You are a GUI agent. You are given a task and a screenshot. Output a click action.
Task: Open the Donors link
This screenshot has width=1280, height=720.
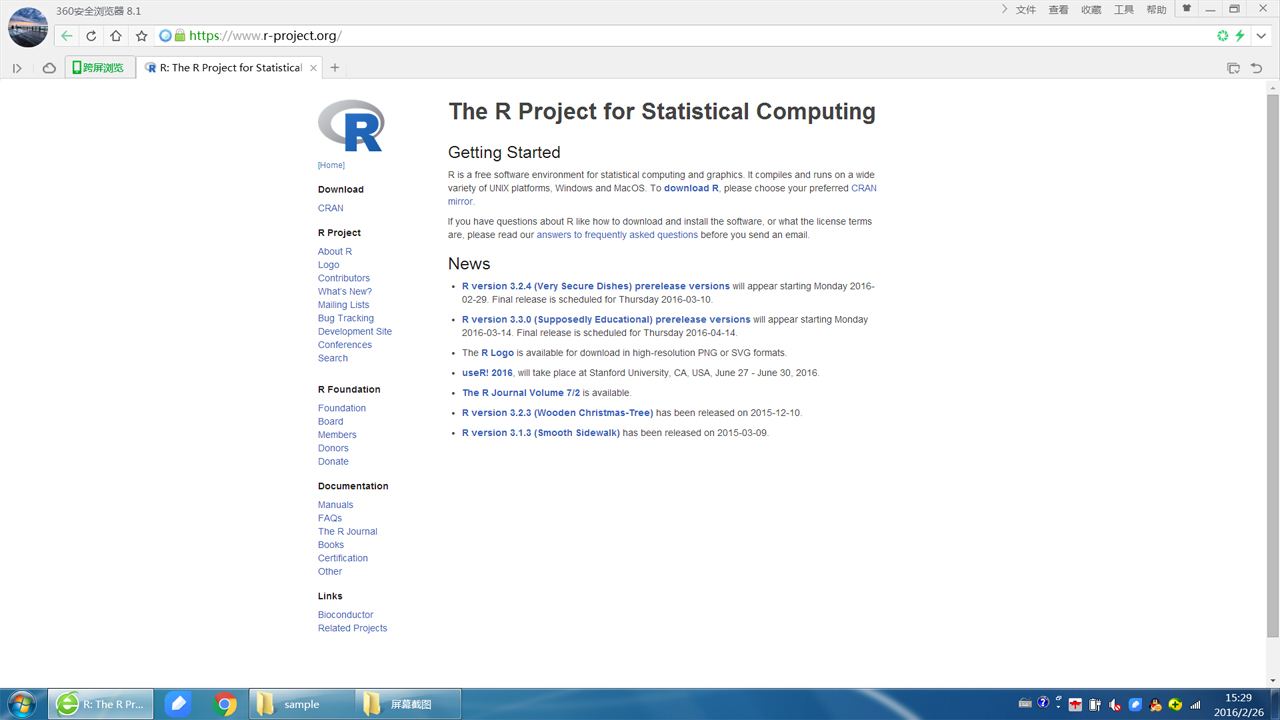[333, 448]
